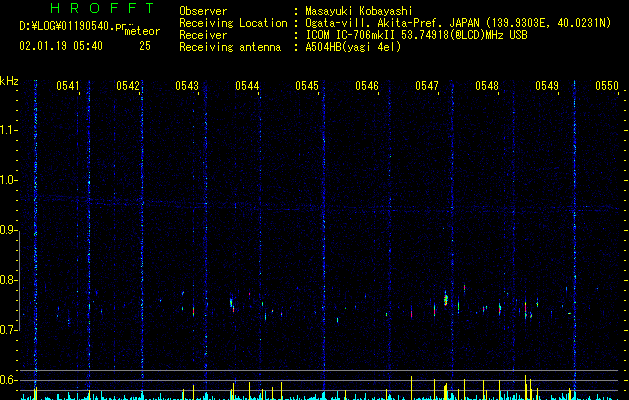Select the log file path D:¥LOG¥01190540
The height and width of the screenshot is (400, 629).
pyautogui.click(x=76, y=26)
